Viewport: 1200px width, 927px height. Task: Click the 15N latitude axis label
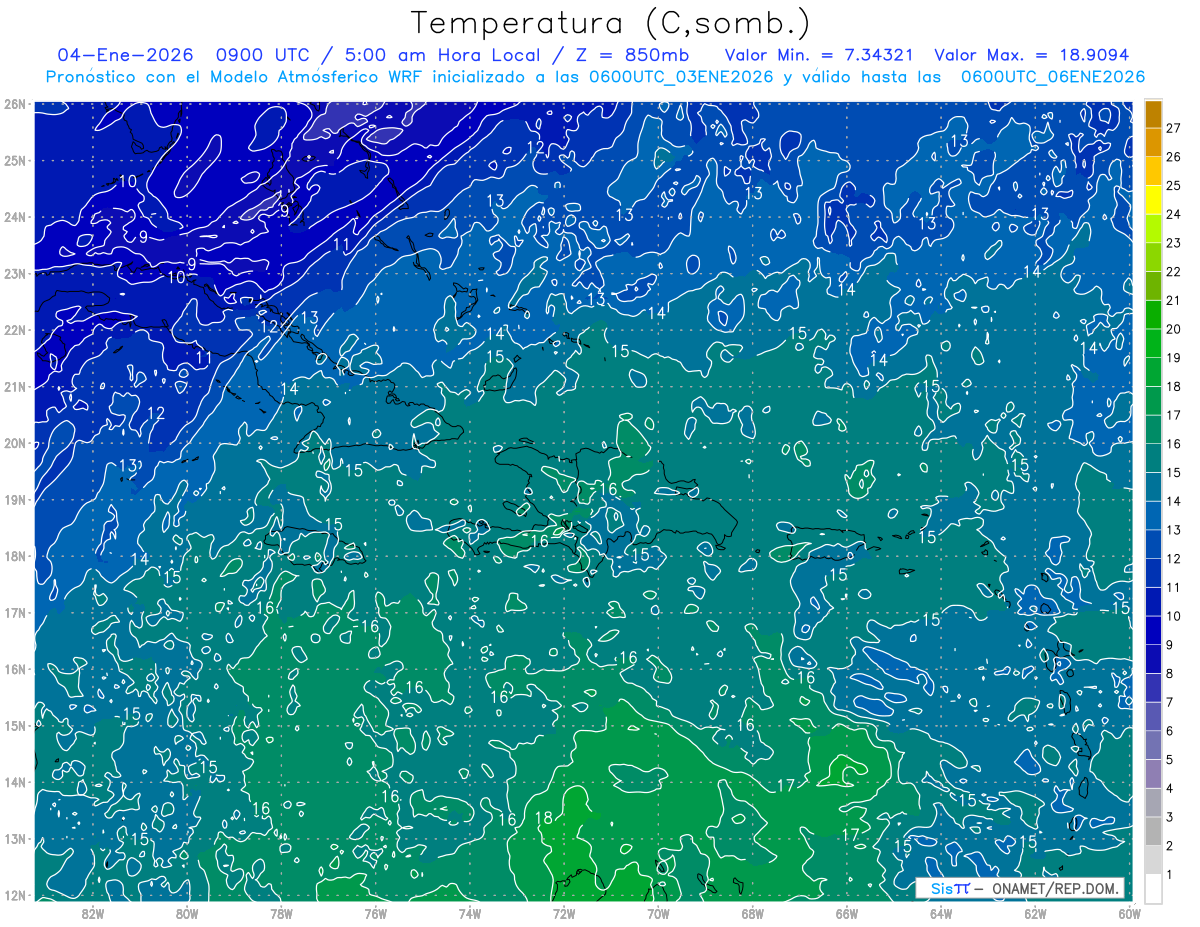coord(15,725)
